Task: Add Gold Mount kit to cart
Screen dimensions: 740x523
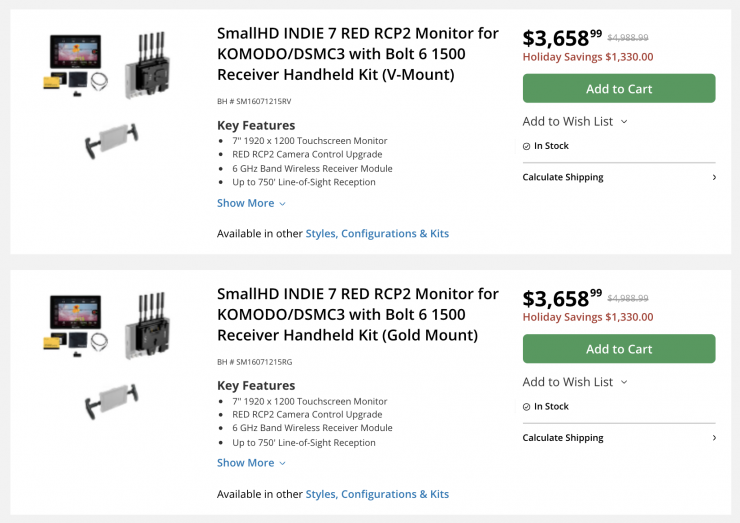Action: (618, 349)
